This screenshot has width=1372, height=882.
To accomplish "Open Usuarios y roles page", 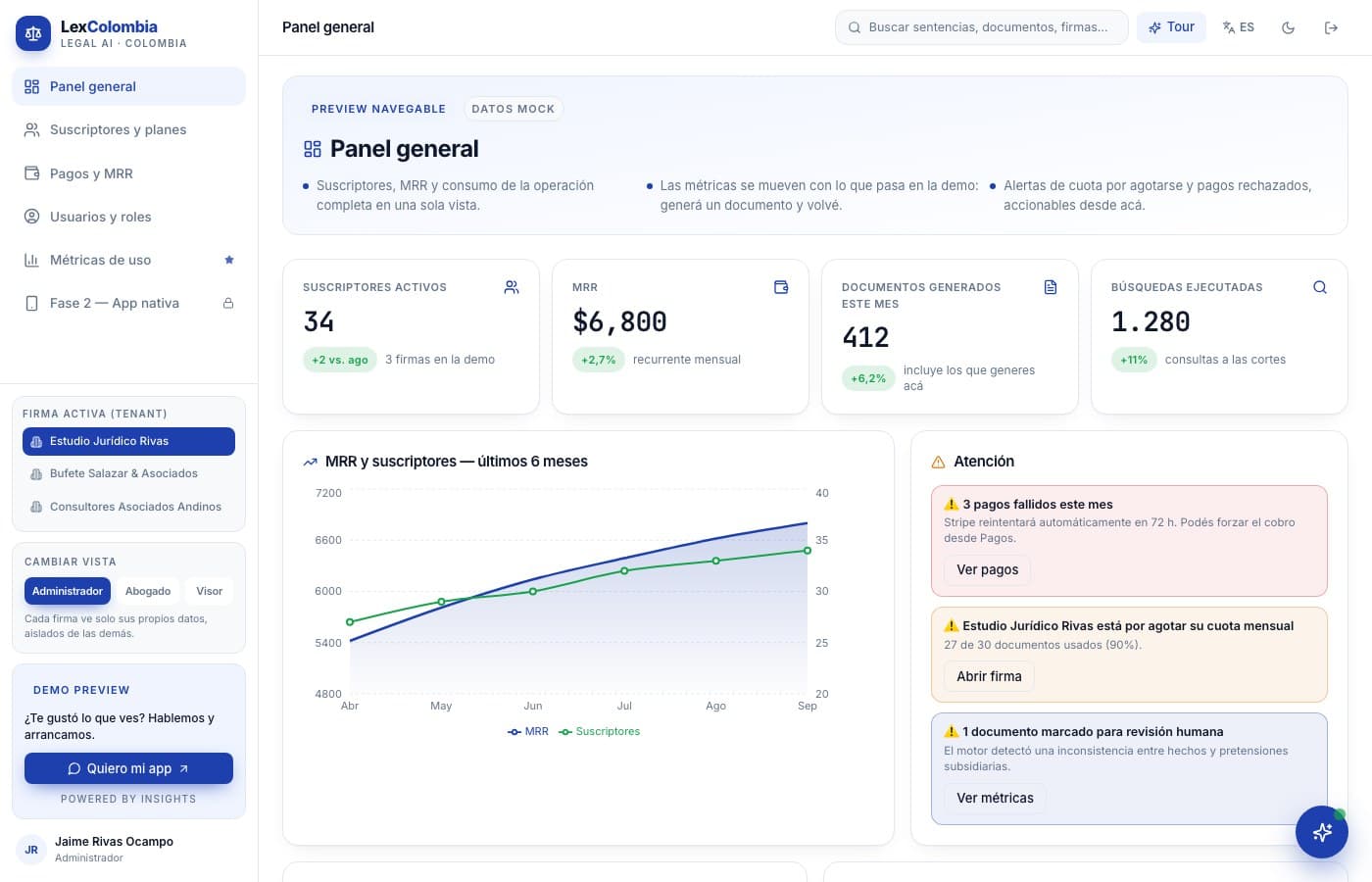I will 128,217.
